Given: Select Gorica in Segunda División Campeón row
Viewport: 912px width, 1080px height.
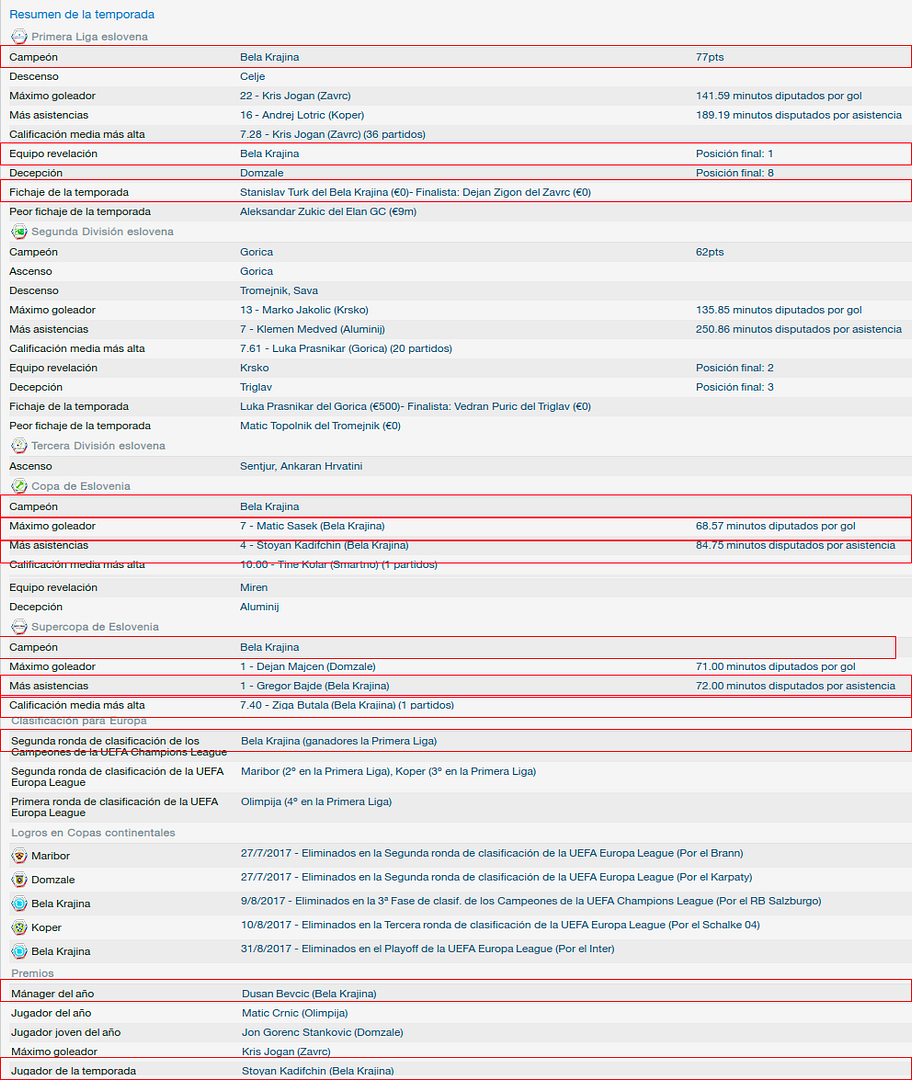Looking at the screenshot, I should coord(256,252).
